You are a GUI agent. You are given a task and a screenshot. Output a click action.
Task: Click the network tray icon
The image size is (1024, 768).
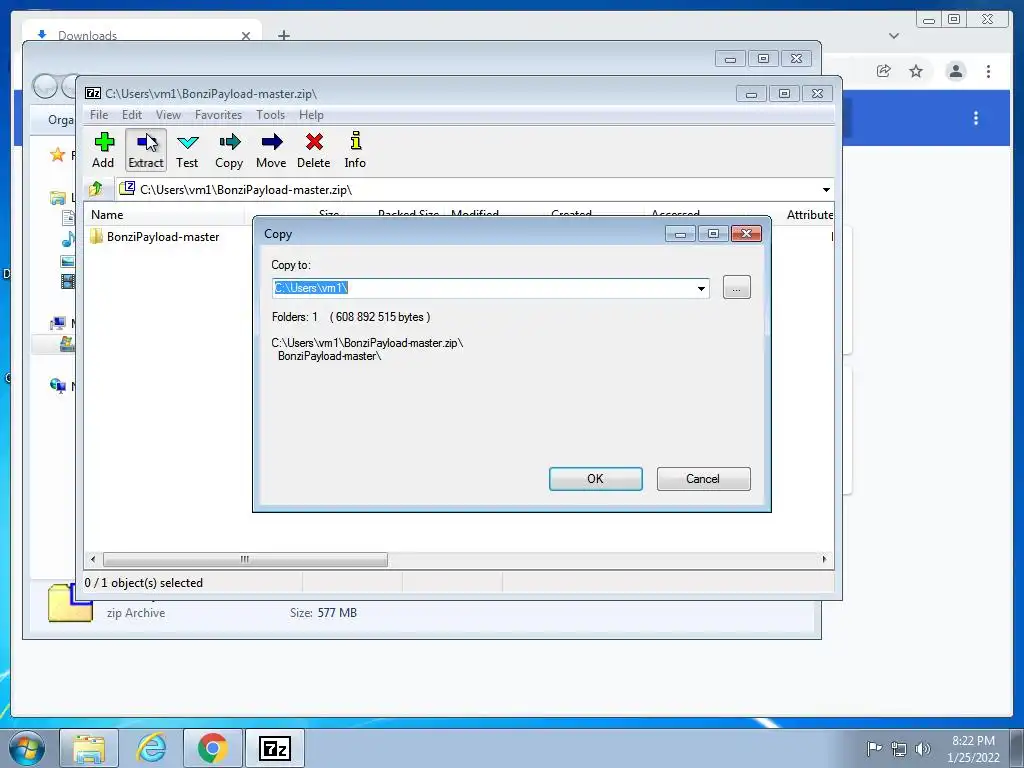899,749
